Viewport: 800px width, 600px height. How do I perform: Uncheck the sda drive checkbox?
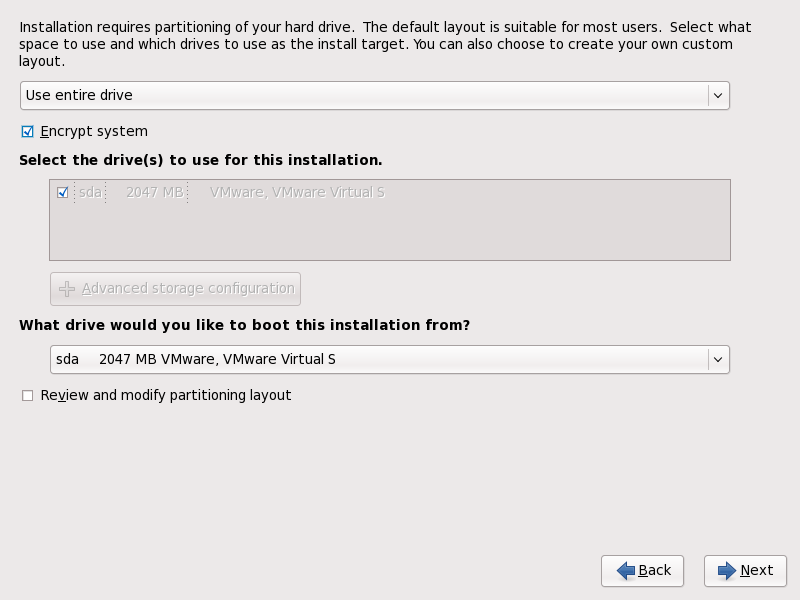63,192
